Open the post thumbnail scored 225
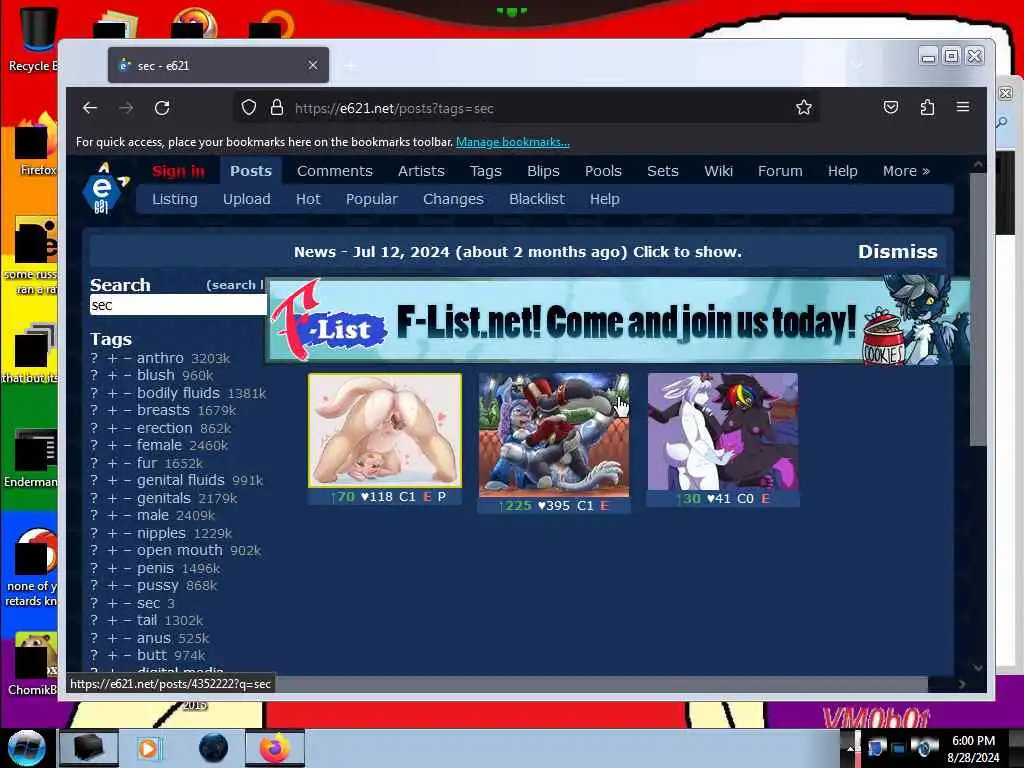The width and height of the screenshot is (1024, 768). [x=554, y=435]
